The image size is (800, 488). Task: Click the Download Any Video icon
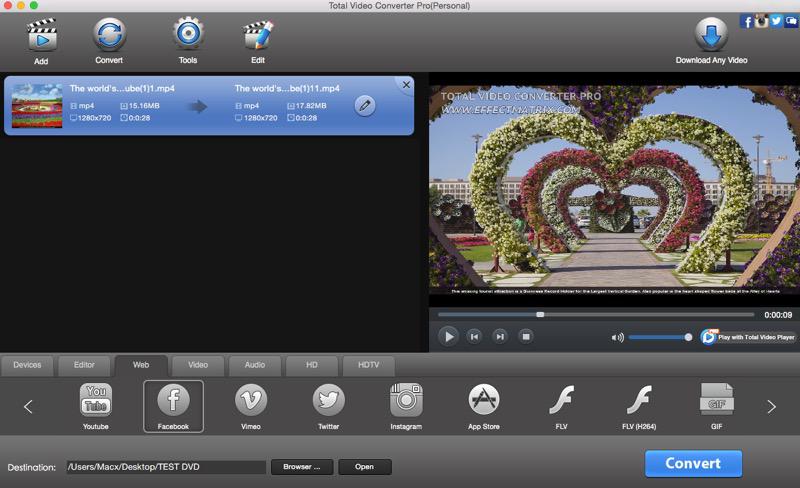click(x=711, y=34)
